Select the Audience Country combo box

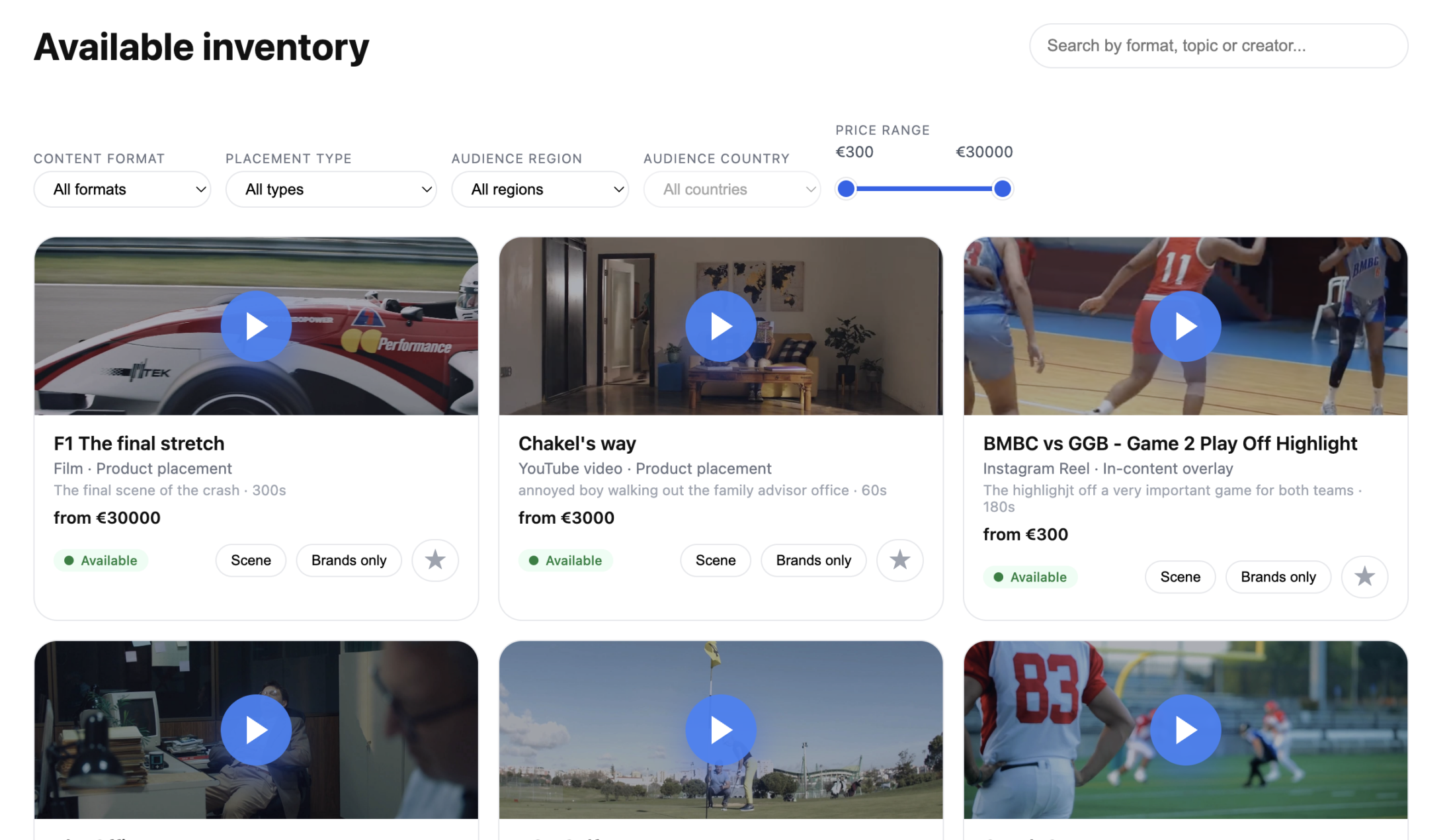(x=731, y=189)
